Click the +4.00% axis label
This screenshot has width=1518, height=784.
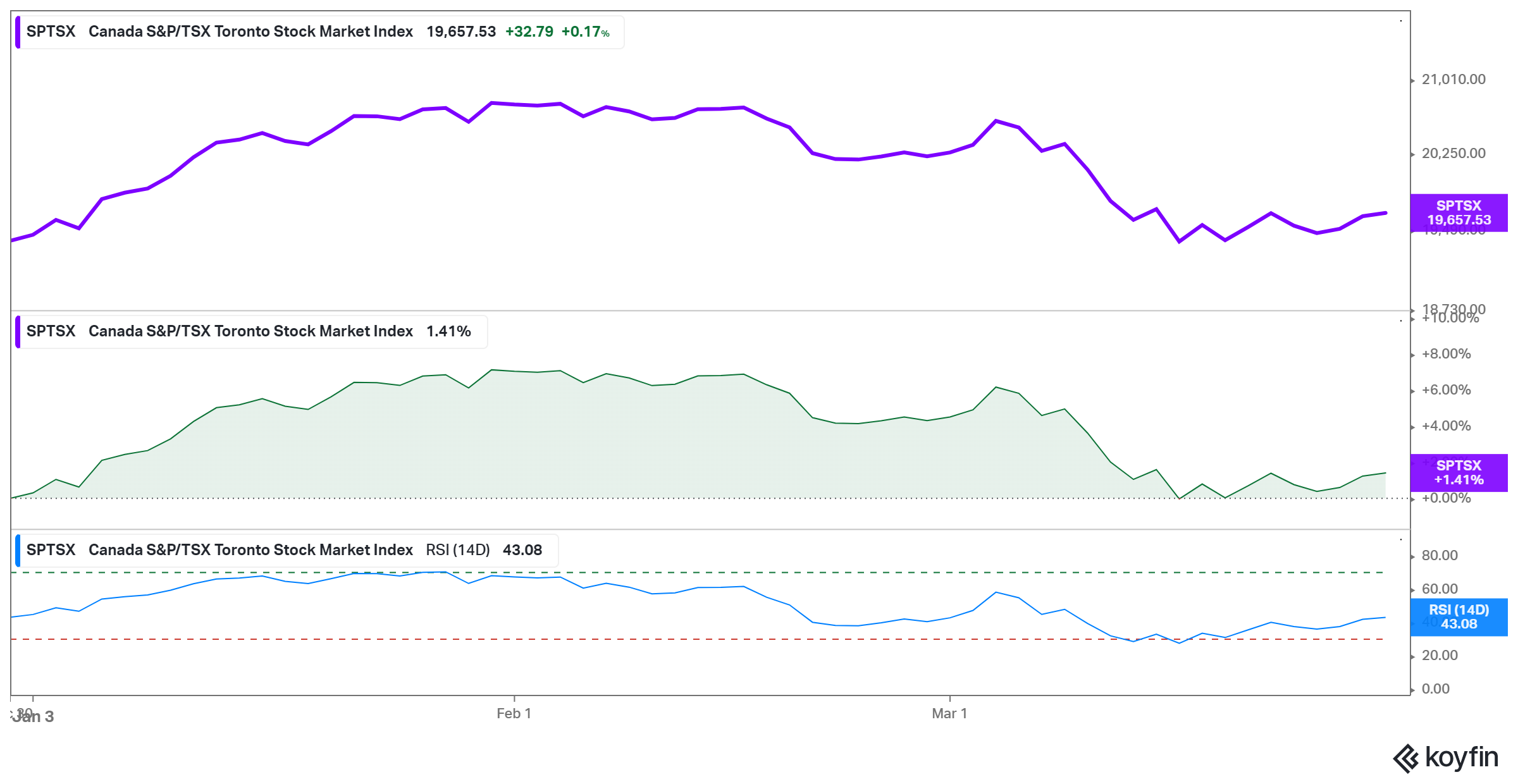(1447, 426)
